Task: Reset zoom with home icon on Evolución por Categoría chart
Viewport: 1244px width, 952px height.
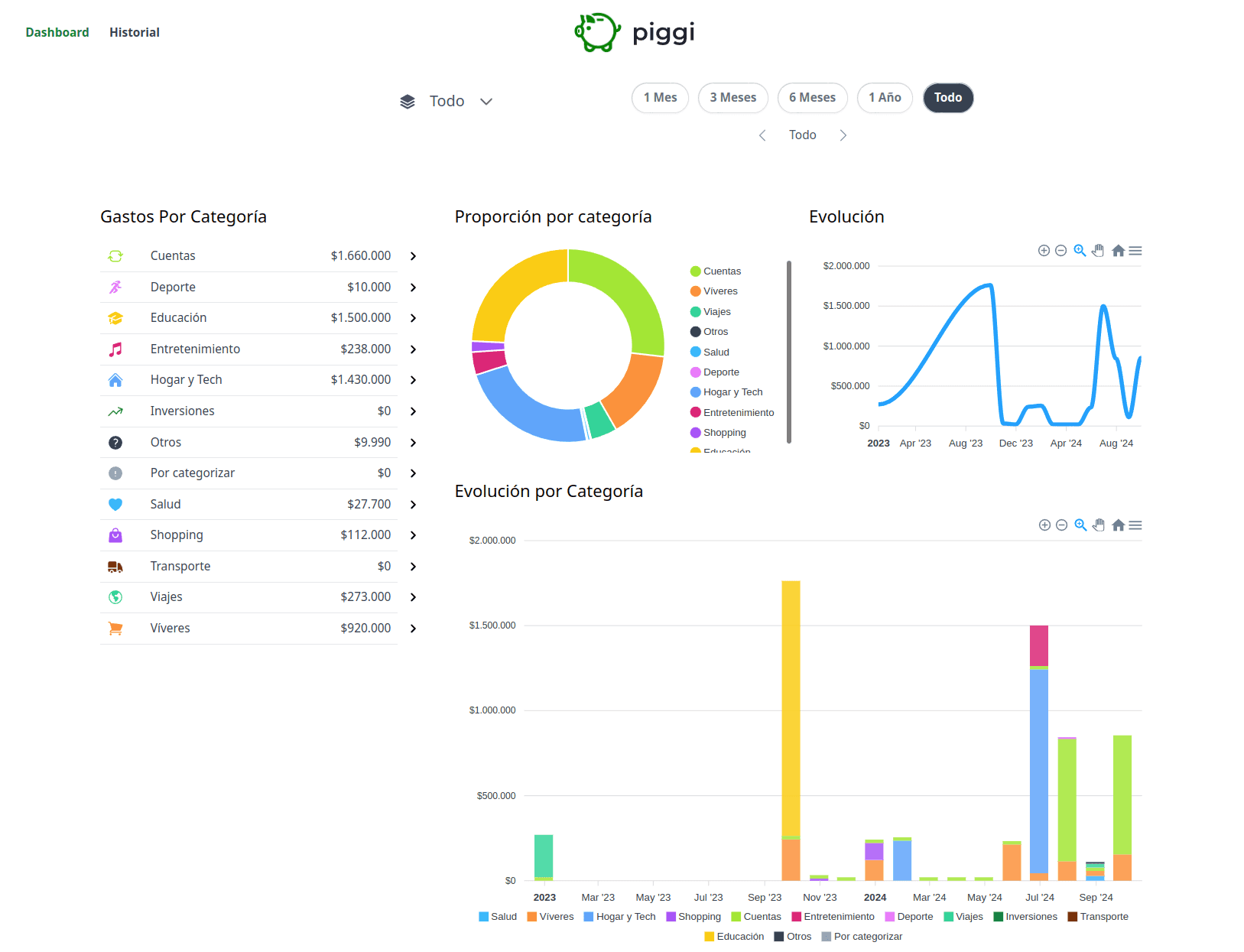Action: pos(1119,525)
